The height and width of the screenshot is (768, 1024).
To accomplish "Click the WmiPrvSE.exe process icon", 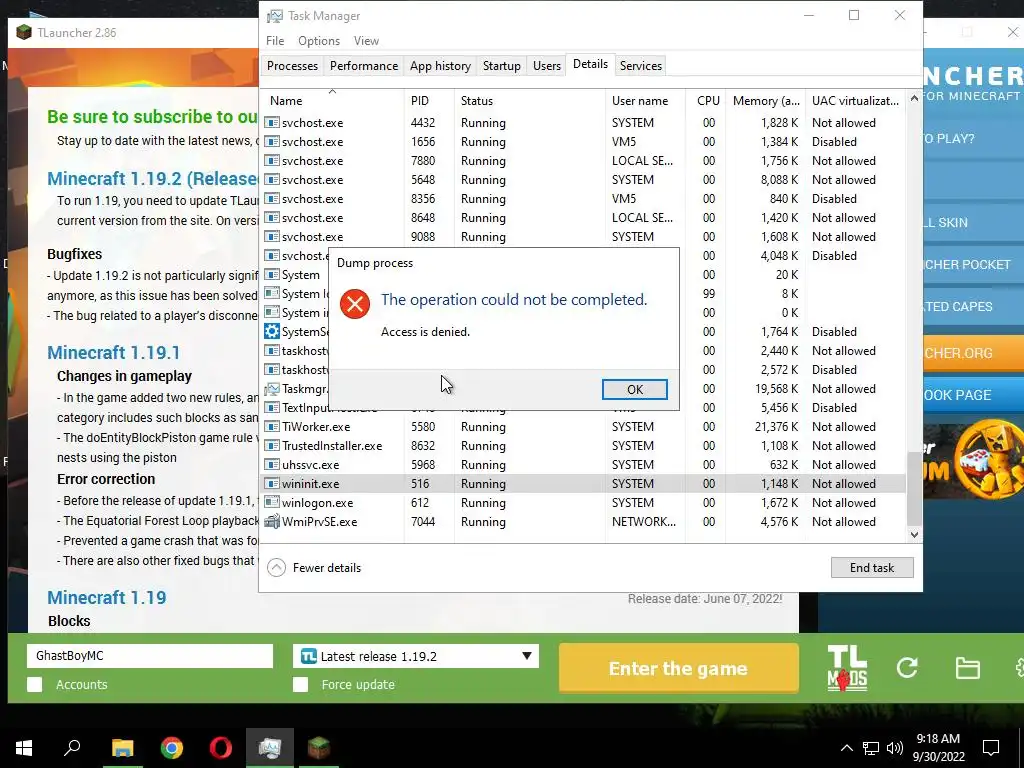I will pyautogui.click(x=272, y=522).
